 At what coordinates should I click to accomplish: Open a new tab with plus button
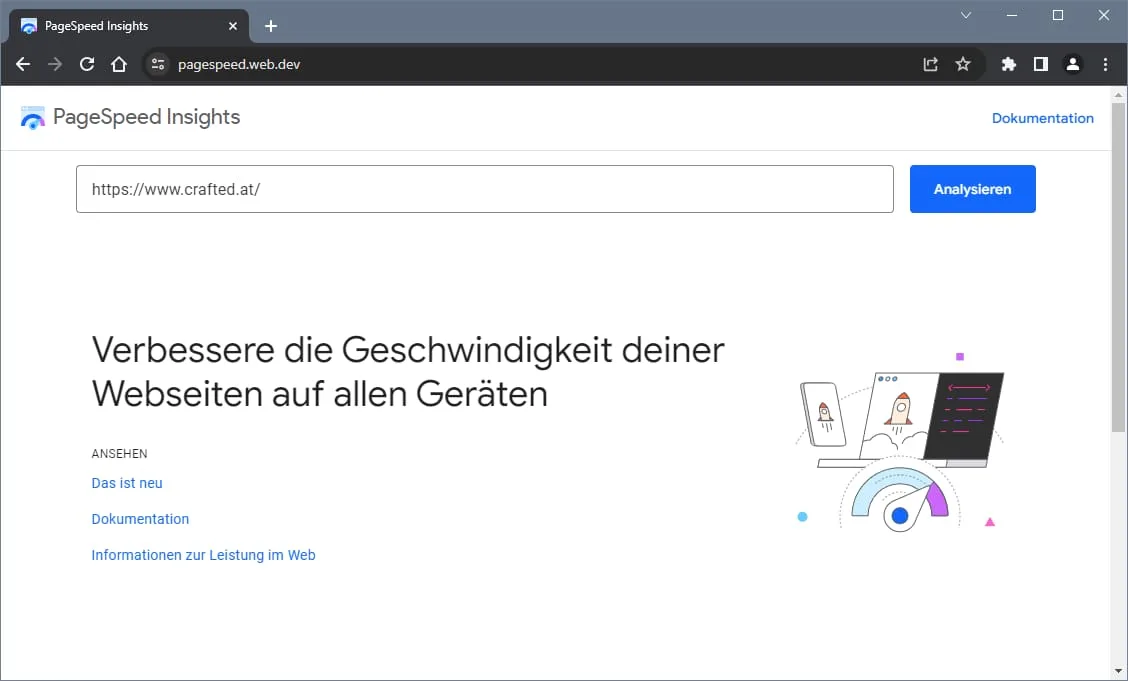tap(270, 27)
